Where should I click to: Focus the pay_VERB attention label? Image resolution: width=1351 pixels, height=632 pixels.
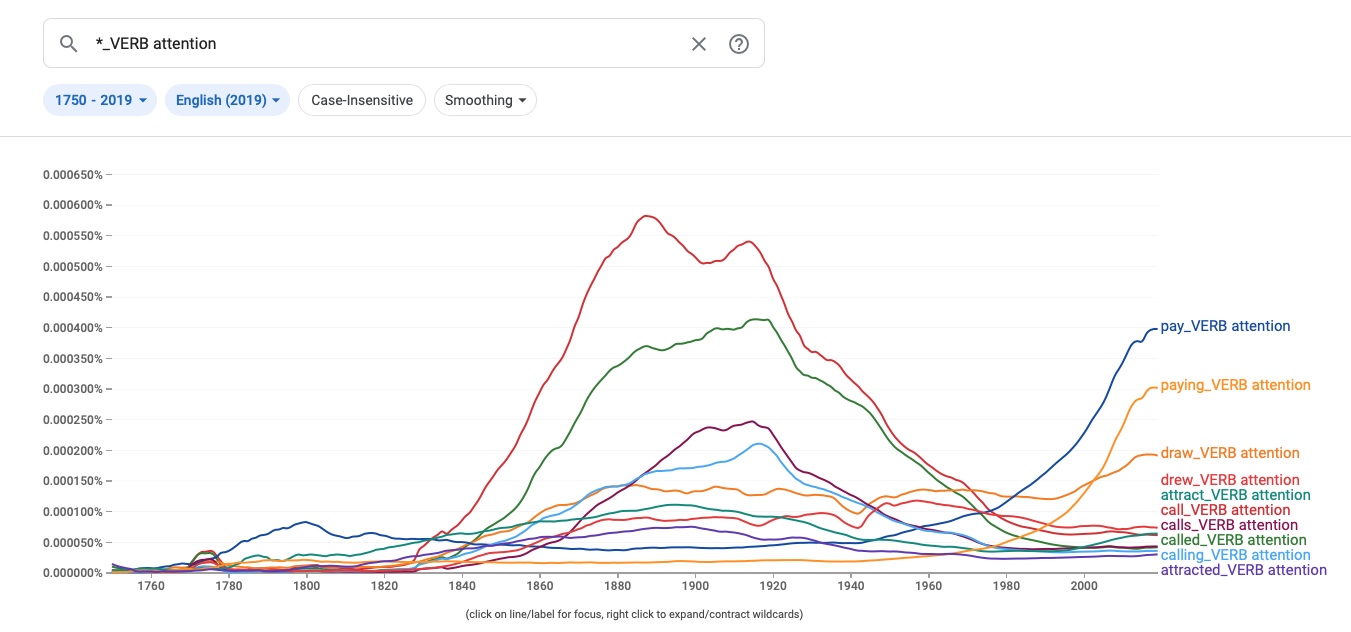[x=1224, y=325]
